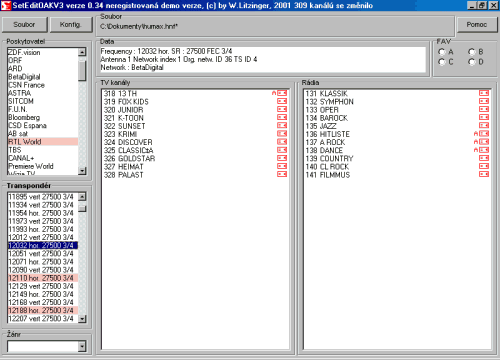500x360 pixels.
Task: Click the red icon next to JAZZ radio
Action: pos(484,126)
